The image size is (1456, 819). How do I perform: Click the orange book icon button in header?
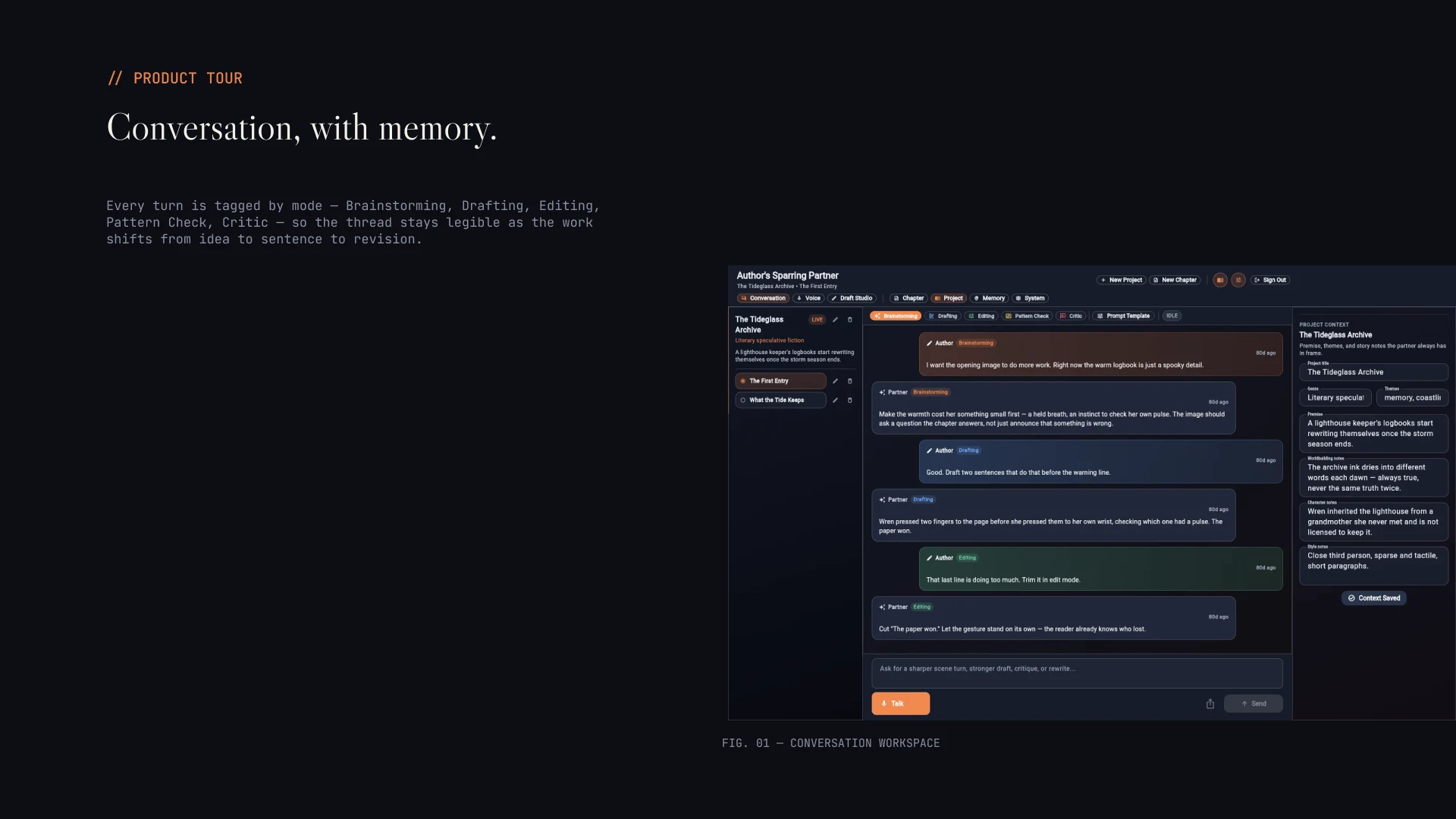[1219, 280]
